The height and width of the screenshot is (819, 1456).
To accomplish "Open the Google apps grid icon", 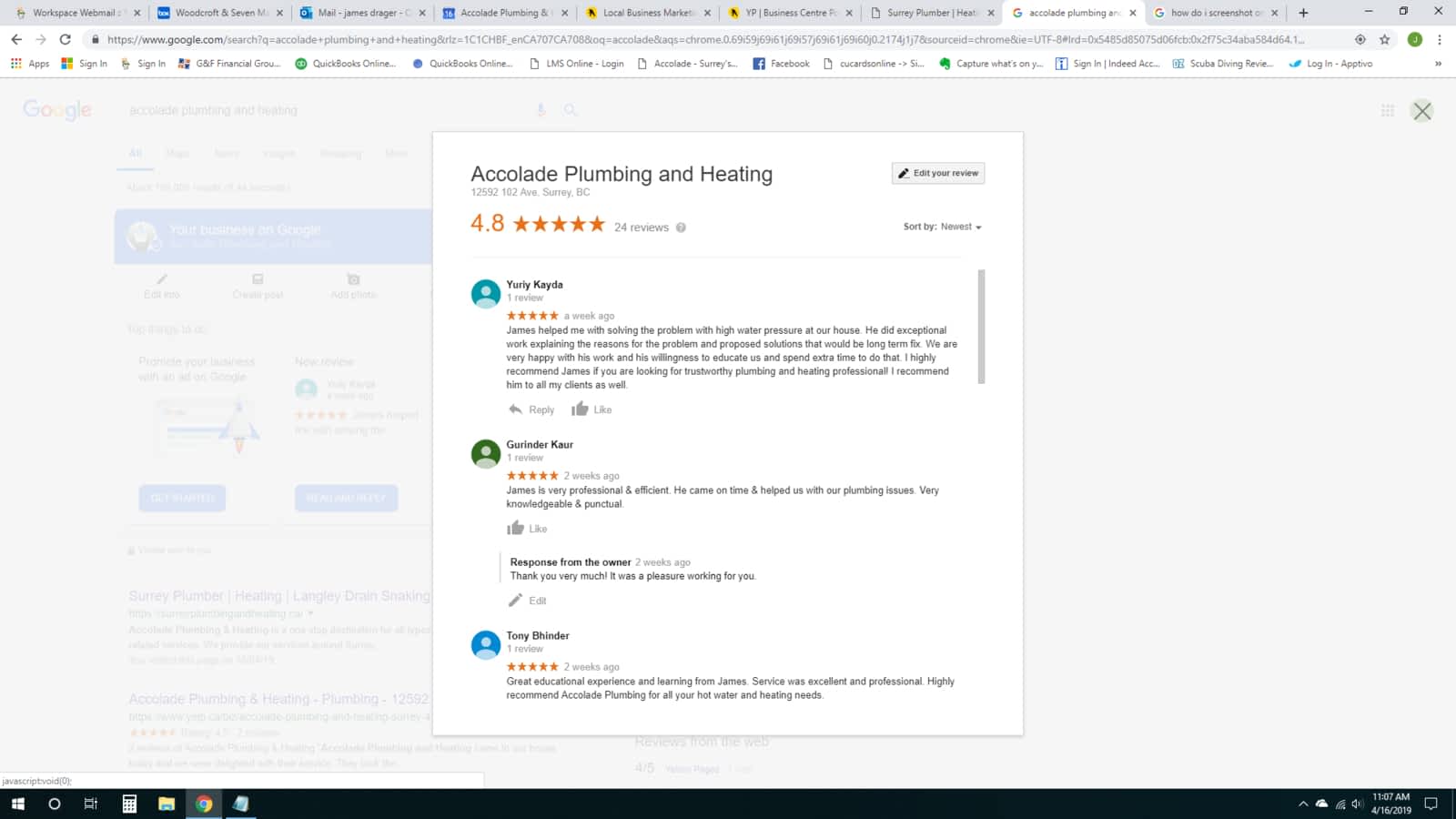I will (x=1388, y=110).
